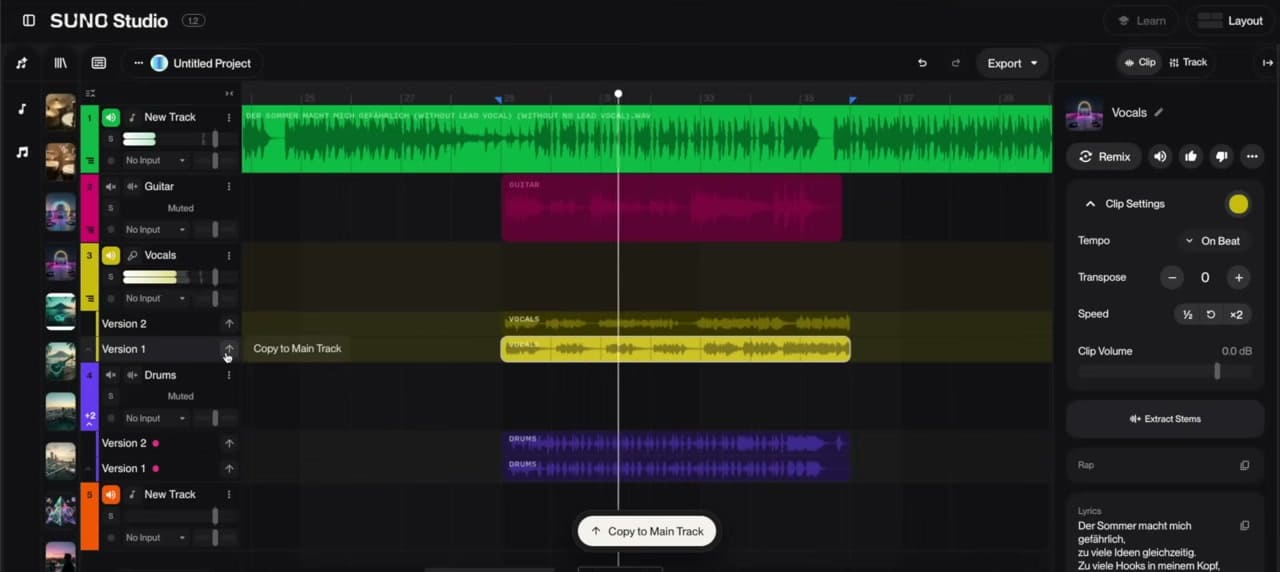Dislike the Vocals clip with thumbs down
This screenshot has width=1280, height=572.
[1221, 156]
